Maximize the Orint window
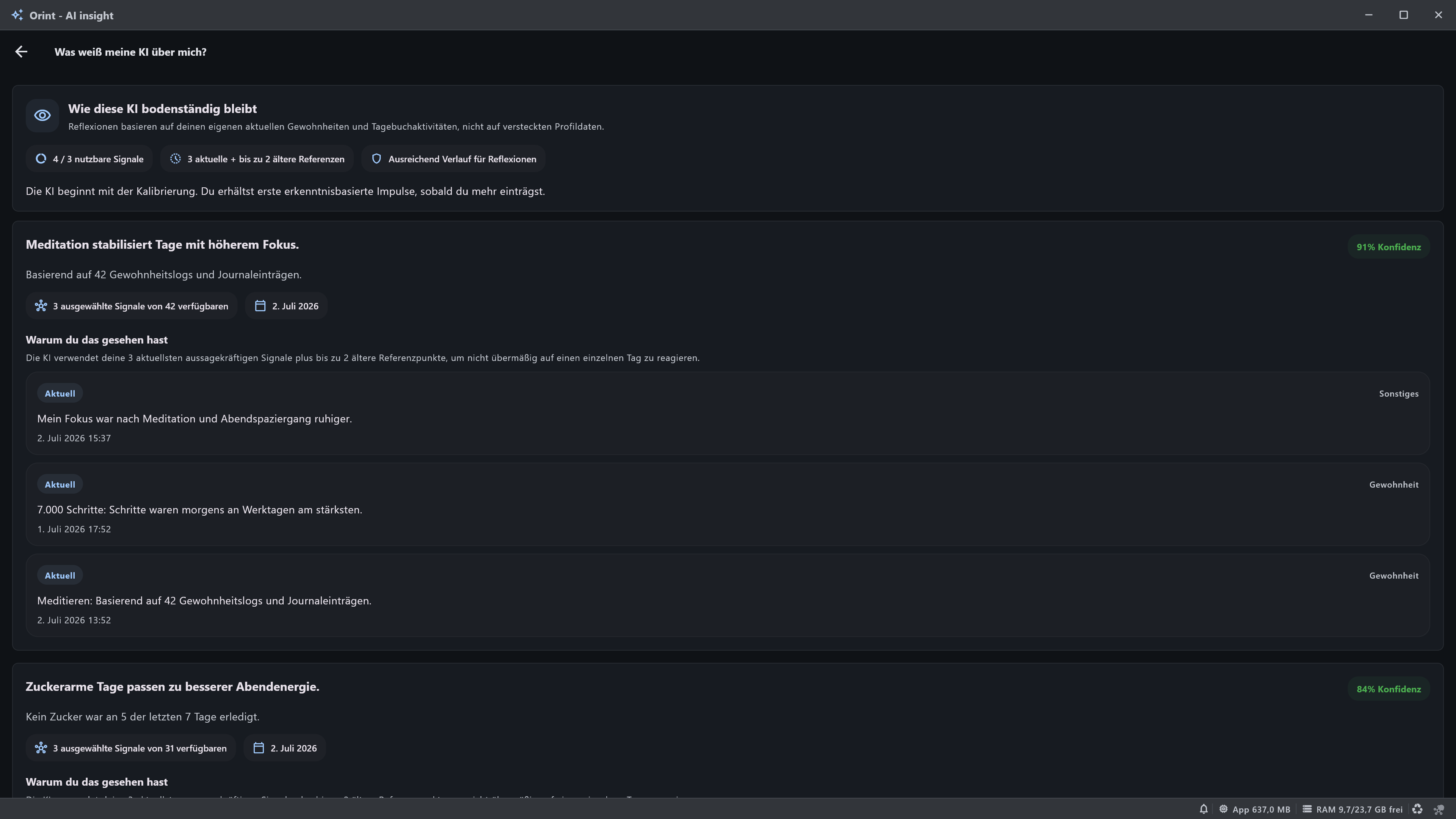Image resolution: width=1456 pixels, height=819 pixels. (x=1403, y=15)
